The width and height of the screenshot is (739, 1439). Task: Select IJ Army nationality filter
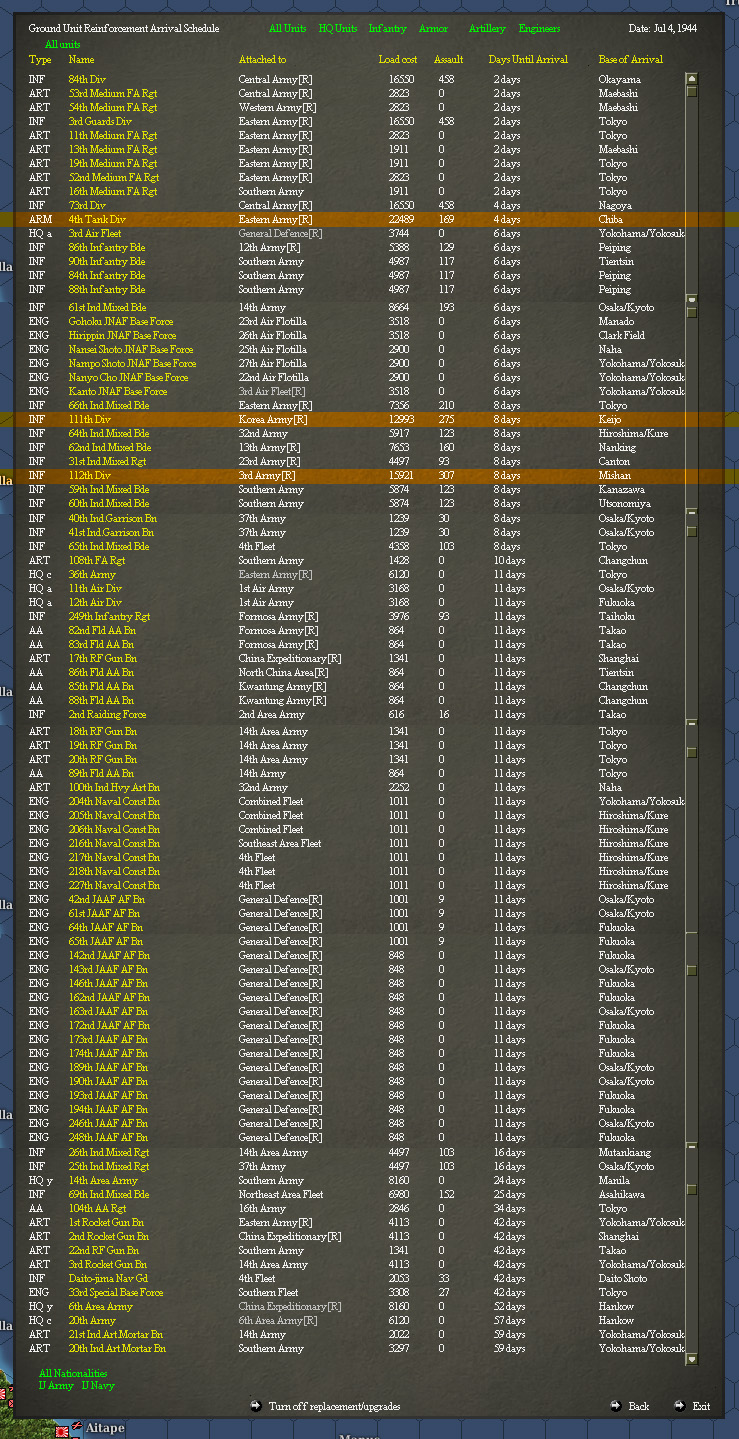[56, 1386]
